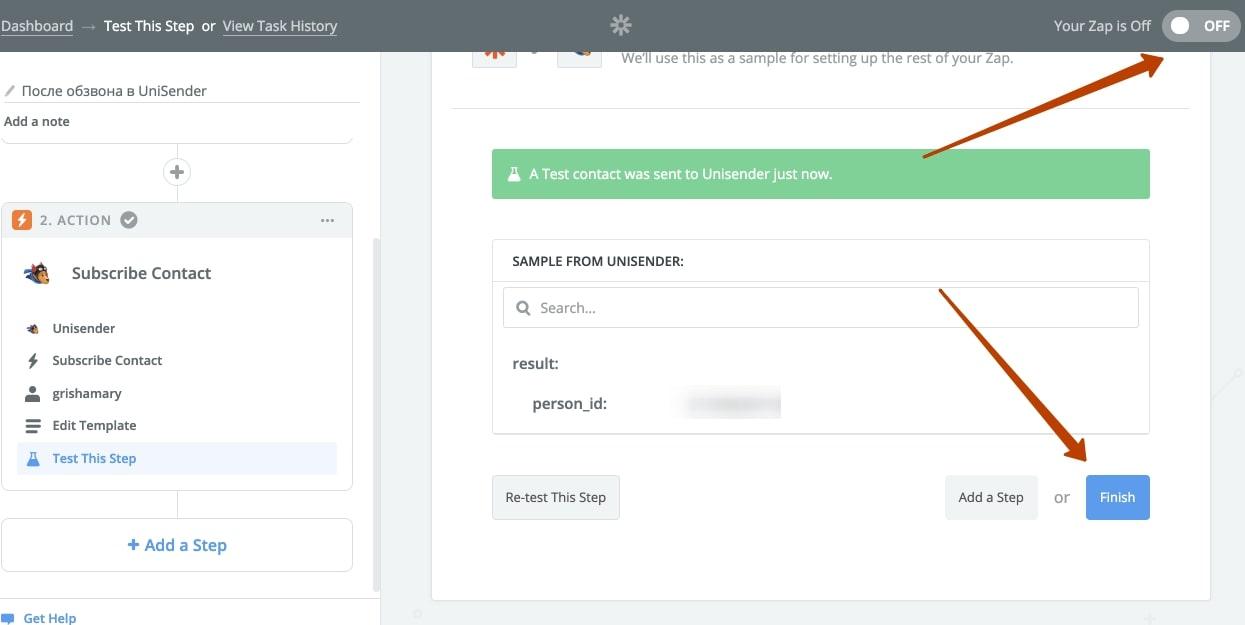Screen dimensions: 1245x625
Task: Open Get Help at the bottom left
Action: [49, 618]
